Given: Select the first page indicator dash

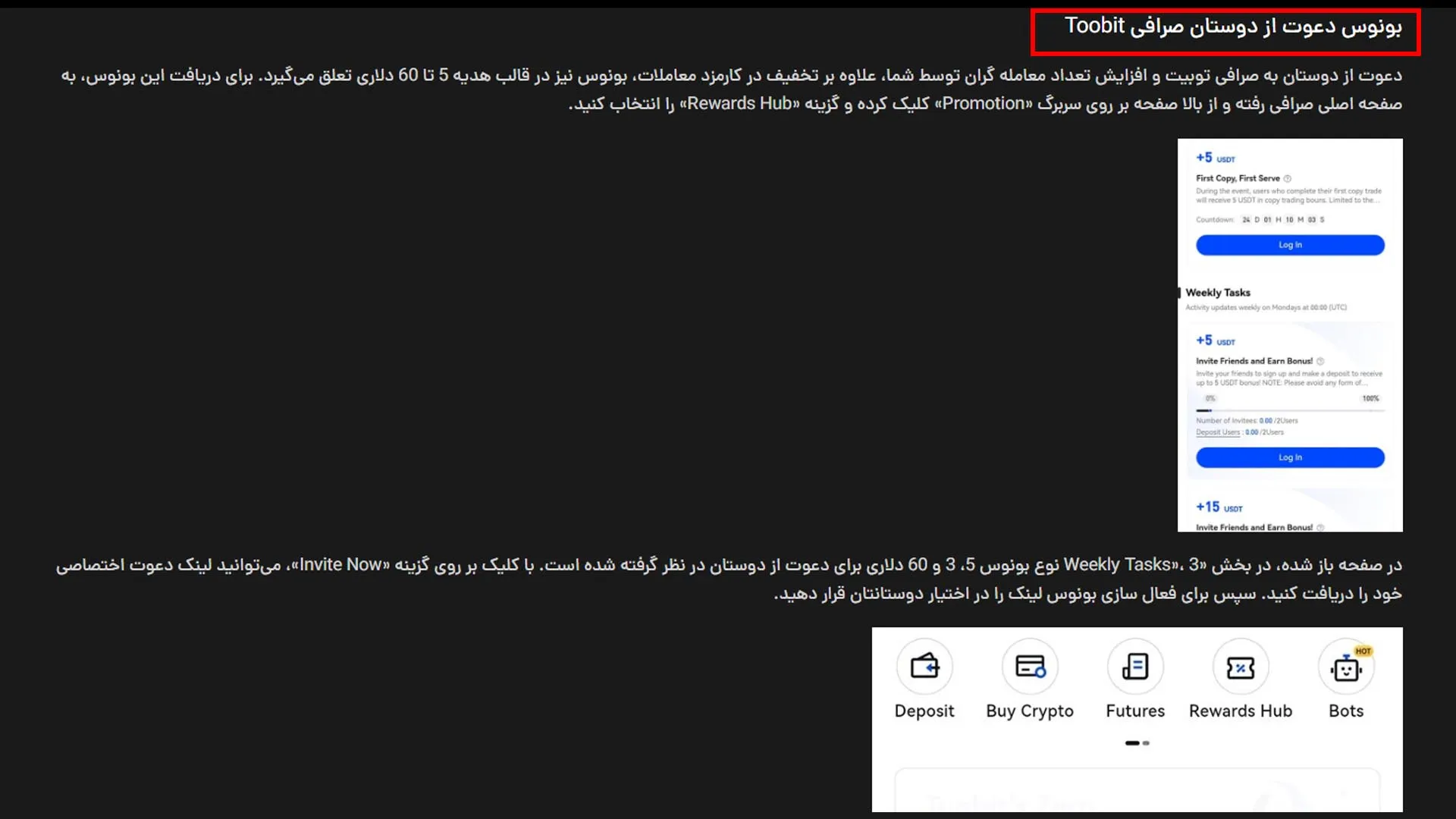Looking at the screenshot, I should coord(1132,743).
